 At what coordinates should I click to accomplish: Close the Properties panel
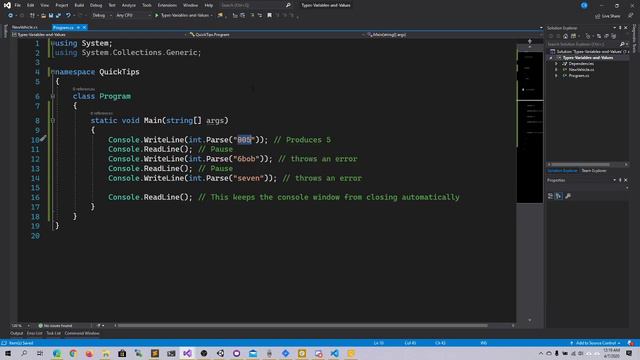click(x=626, y=180)
